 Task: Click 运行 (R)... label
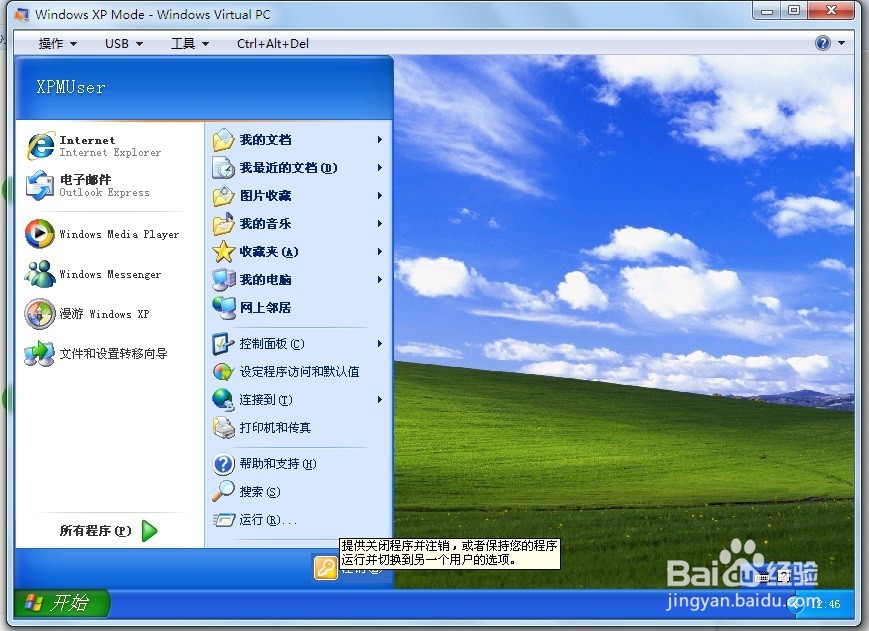tap(268, 520)
